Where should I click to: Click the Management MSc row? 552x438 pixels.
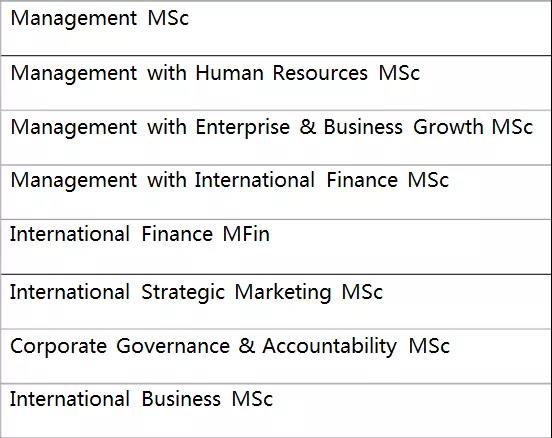(x=276, y=28)
